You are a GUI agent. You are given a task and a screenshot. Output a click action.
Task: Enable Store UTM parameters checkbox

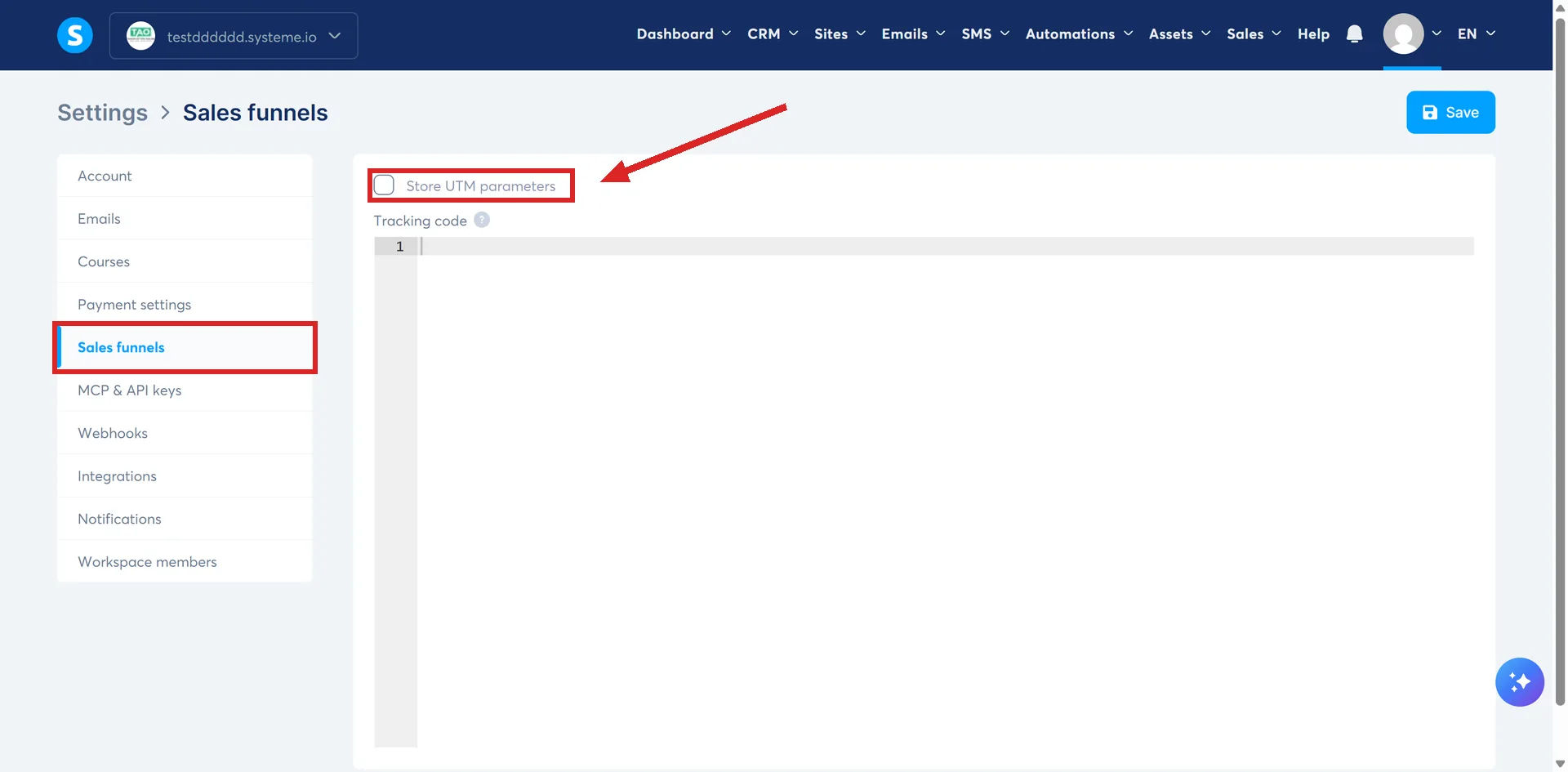[384, 185]
